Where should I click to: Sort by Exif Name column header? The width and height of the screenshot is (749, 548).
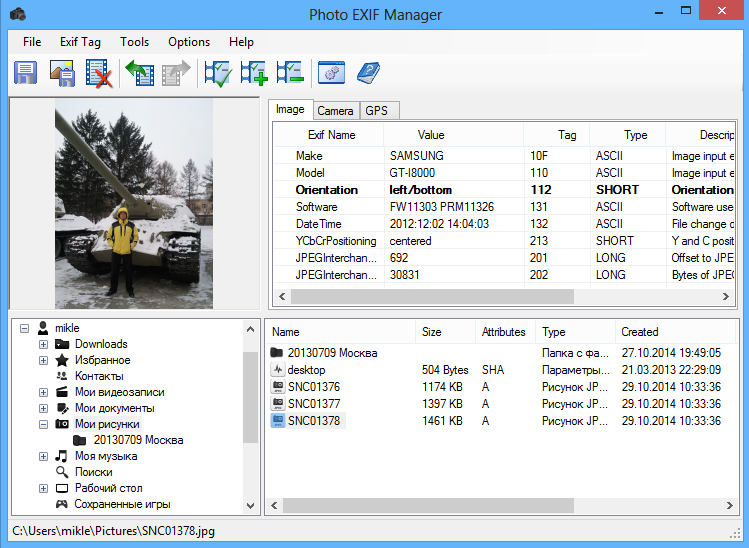[x=329, y=135]
